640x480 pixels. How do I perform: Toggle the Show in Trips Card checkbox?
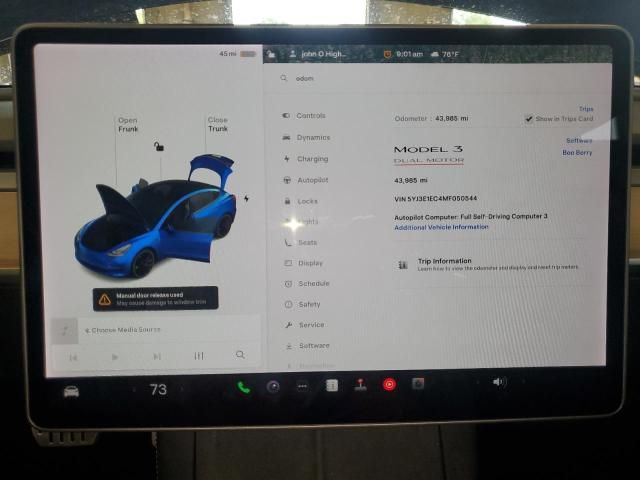[529, 119]
